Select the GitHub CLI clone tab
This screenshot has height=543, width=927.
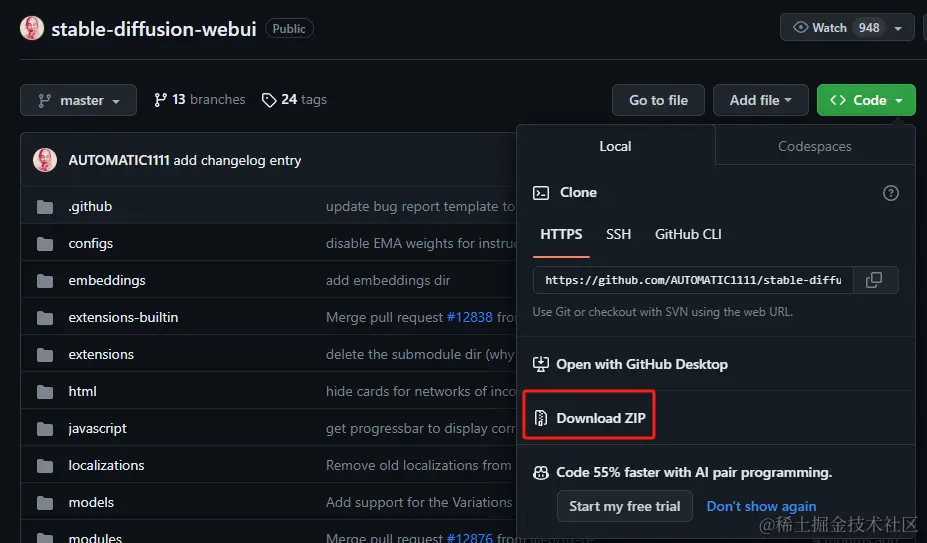click(x=688, y=234)
